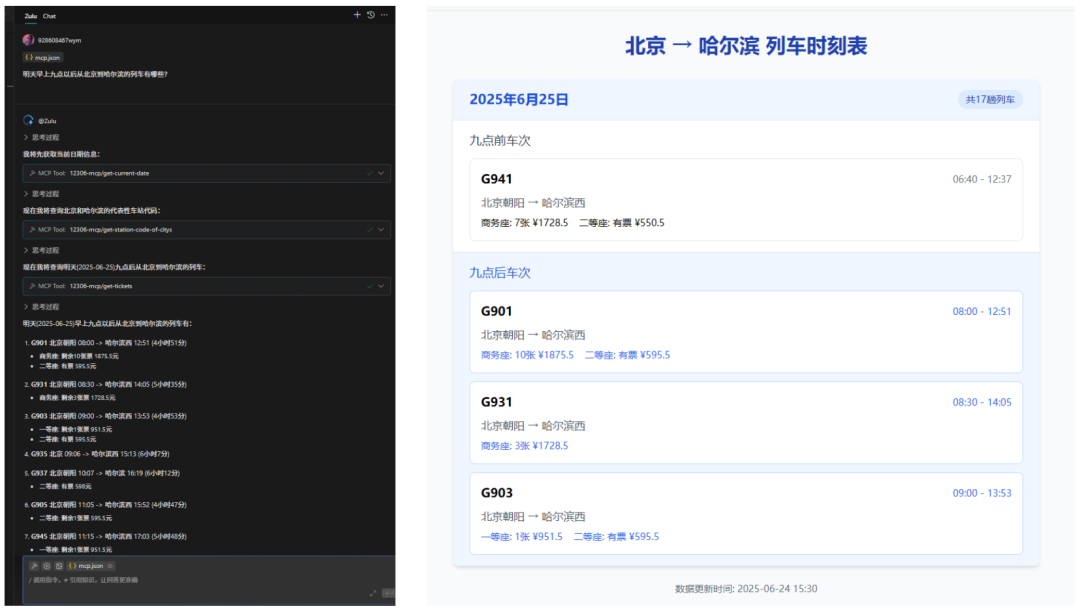Screen dimensions: 1080x611
Task: Click the checkmark on the get-current-date MCP tool
Action: [x=370, y=173]
